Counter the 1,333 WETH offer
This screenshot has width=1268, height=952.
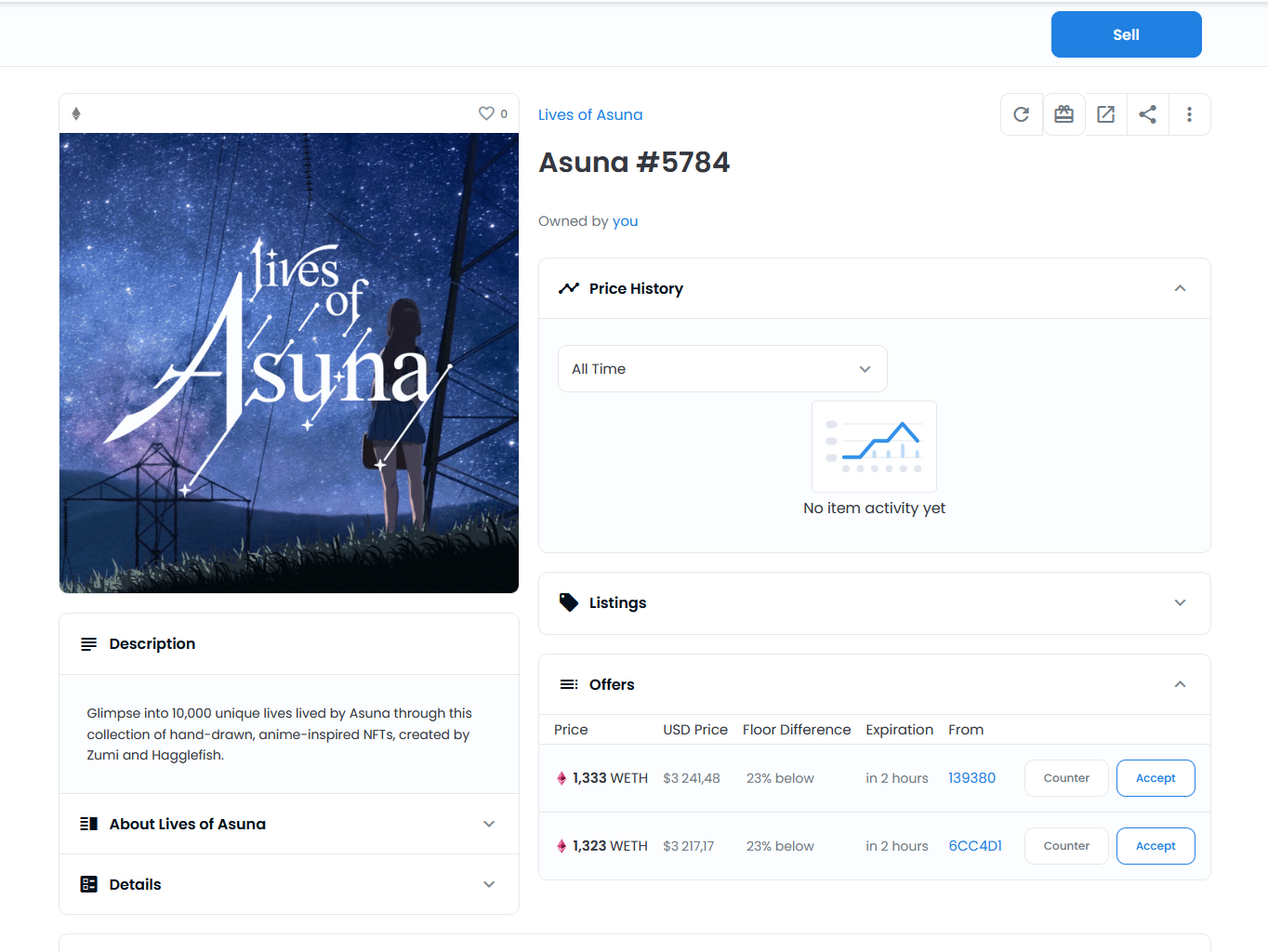tap(1066, 778)
